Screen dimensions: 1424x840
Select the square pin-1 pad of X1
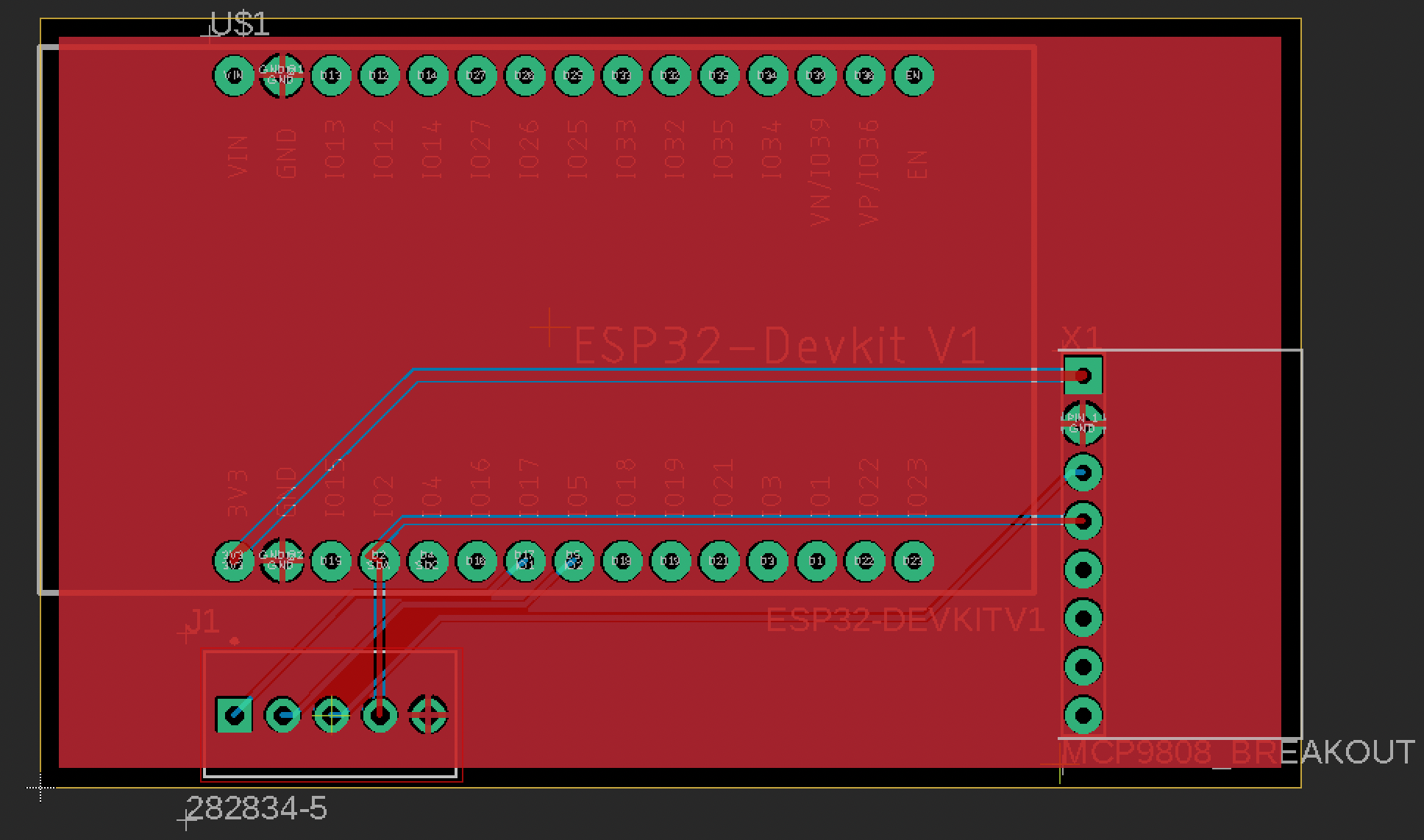coord(1083,375)
